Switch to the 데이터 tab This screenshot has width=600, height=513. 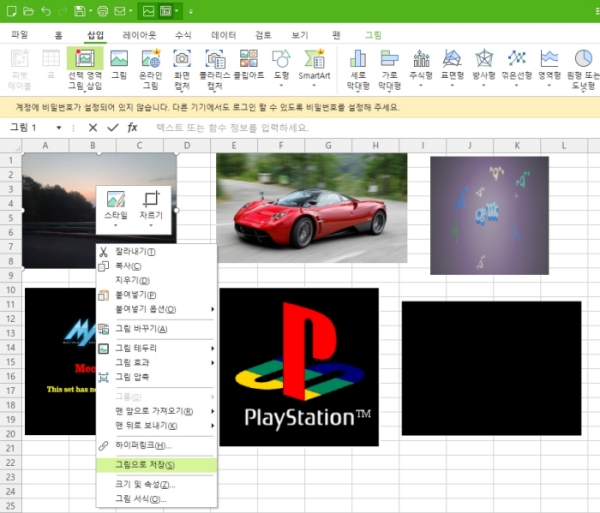point(223,35)
